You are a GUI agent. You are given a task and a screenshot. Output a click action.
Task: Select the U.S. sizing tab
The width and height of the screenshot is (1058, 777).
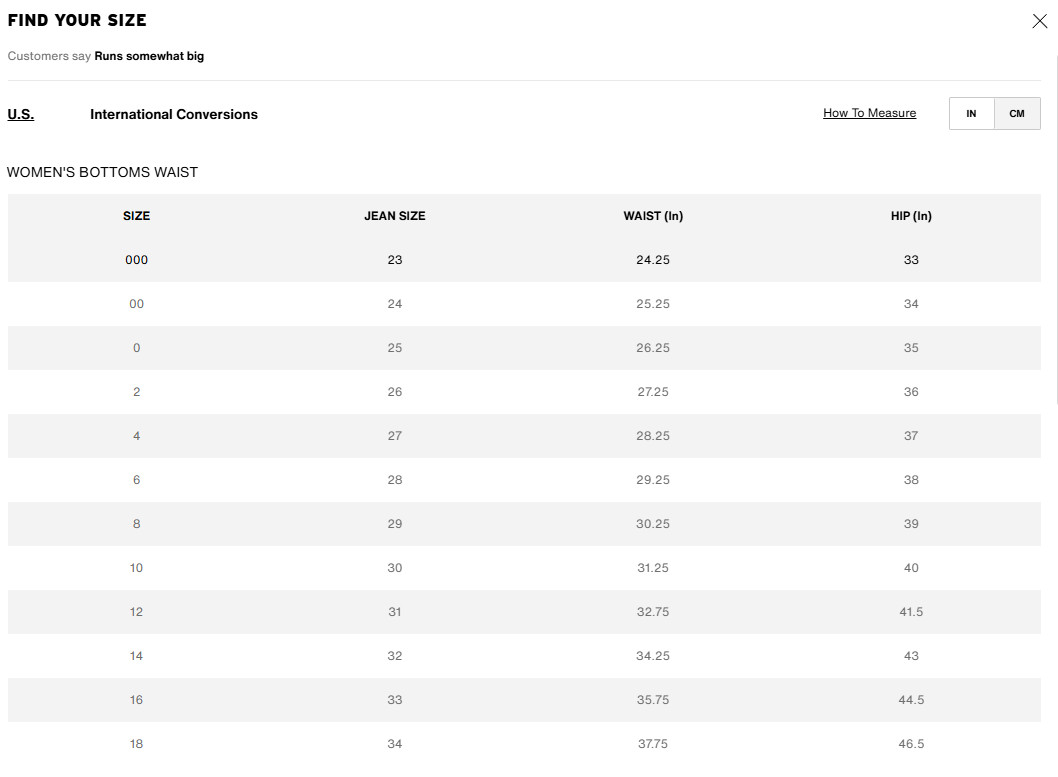[x=21, y=114]
